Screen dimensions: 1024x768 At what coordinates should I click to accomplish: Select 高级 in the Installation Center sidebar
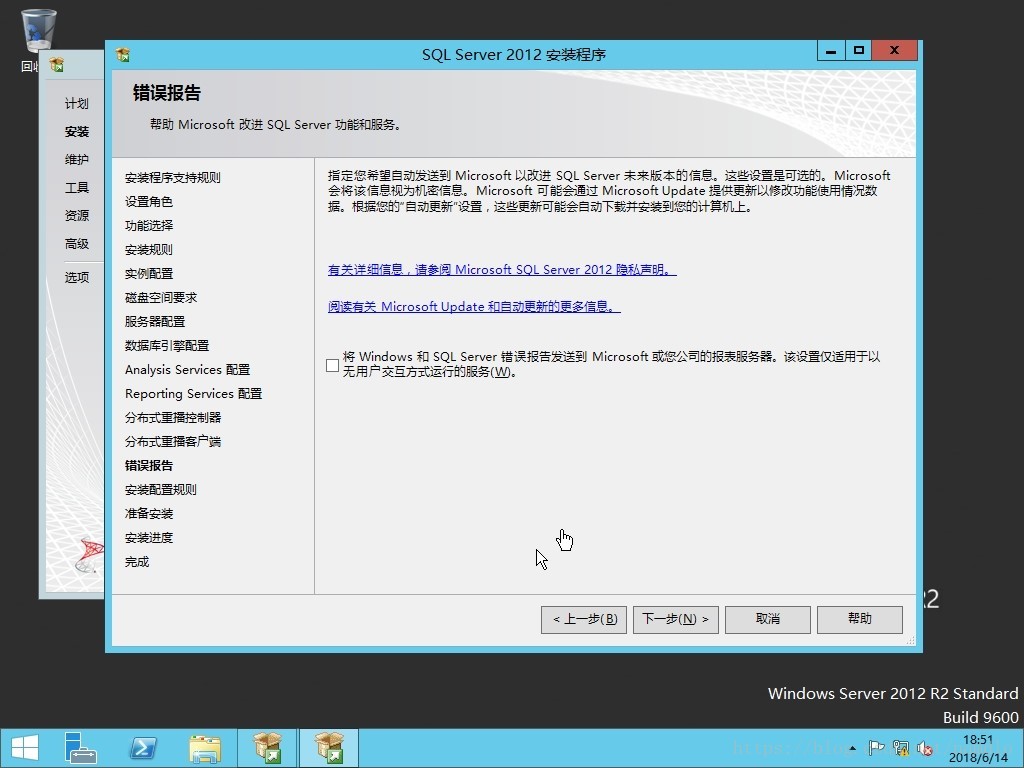coord(76,244)
